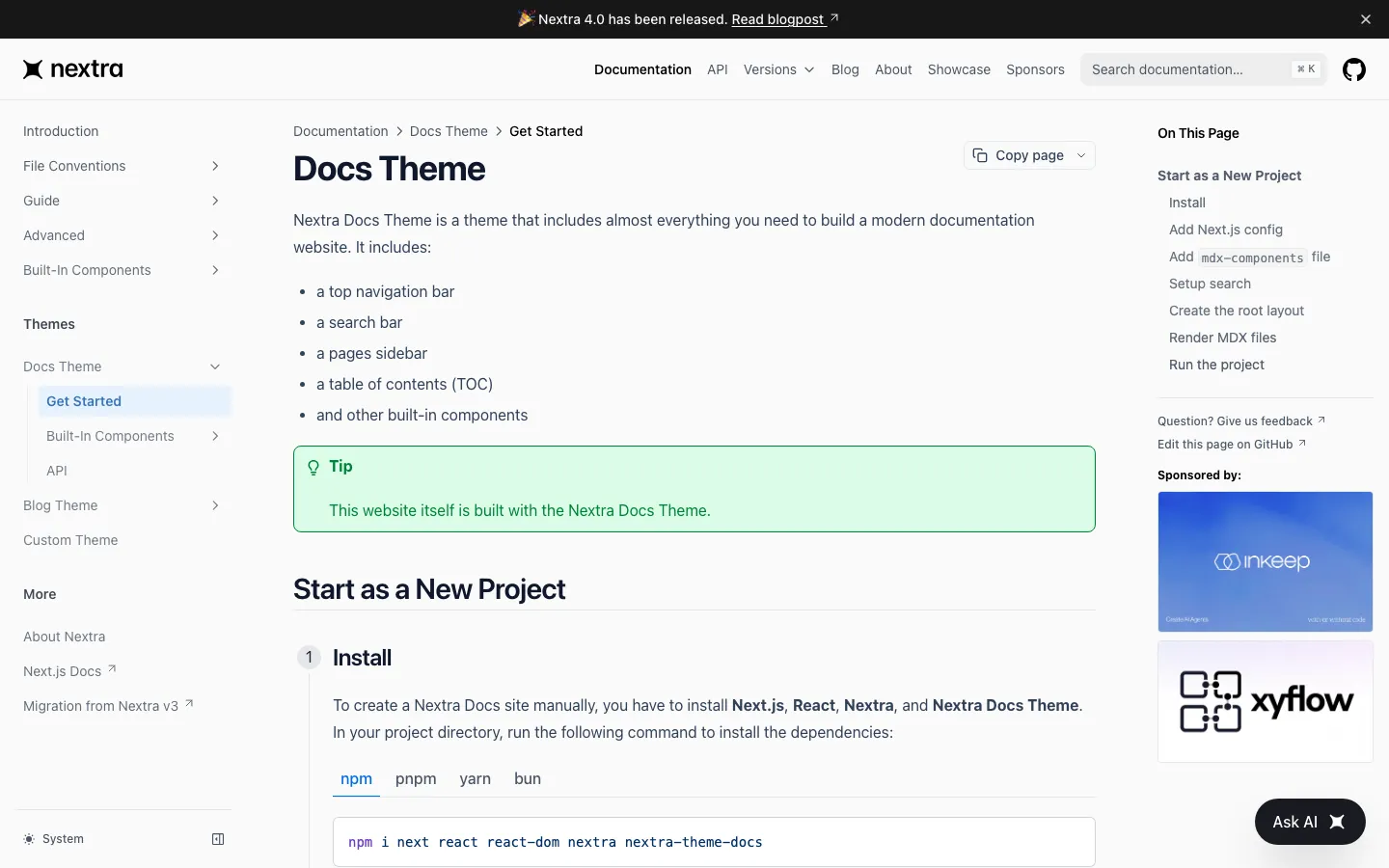Image resolution: width=1389 pixels, height=868 pixels.
Task: Select the pnpm tab
Action: [416, 779]
